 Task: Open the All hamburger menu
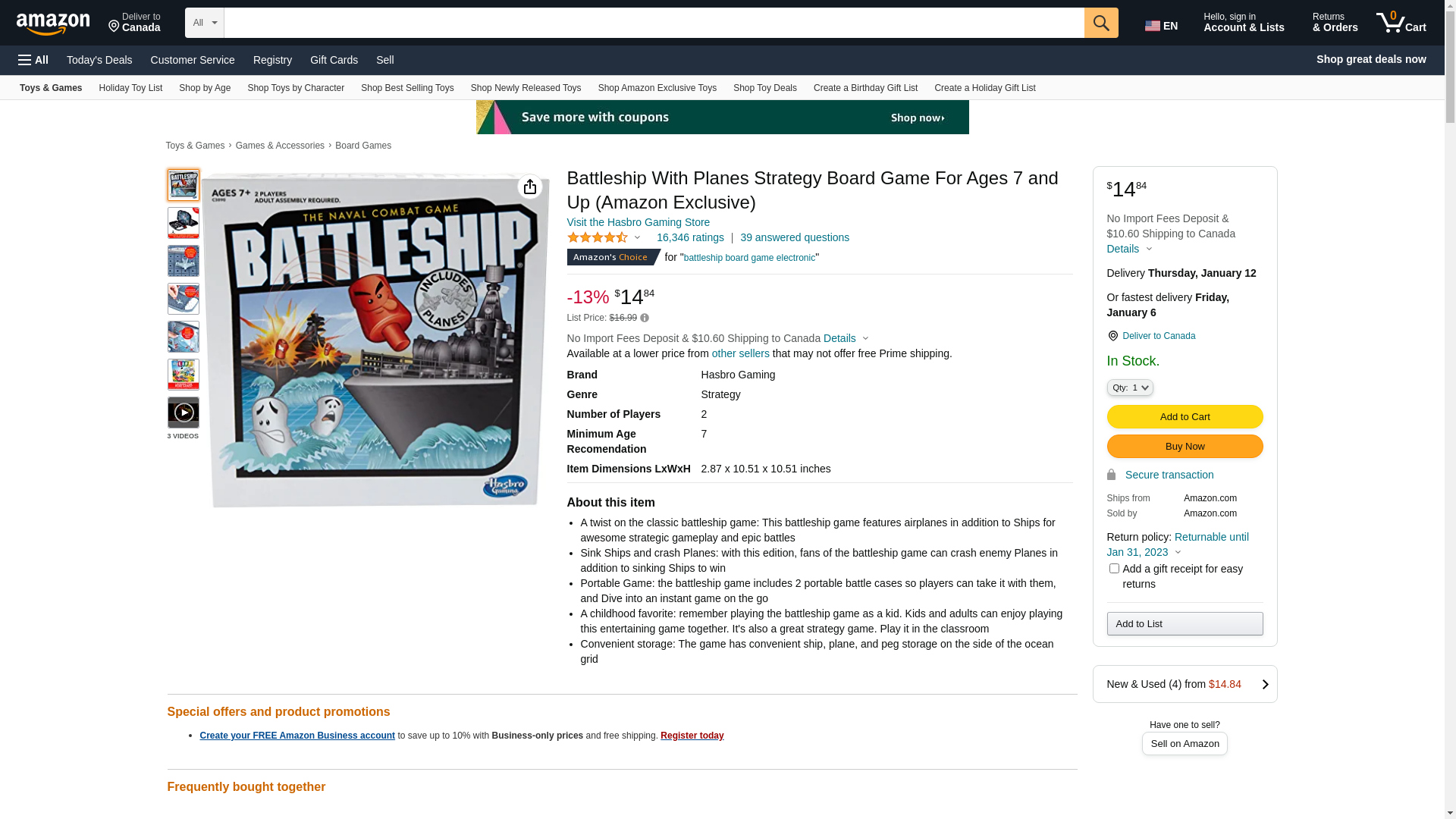[33, 60]
